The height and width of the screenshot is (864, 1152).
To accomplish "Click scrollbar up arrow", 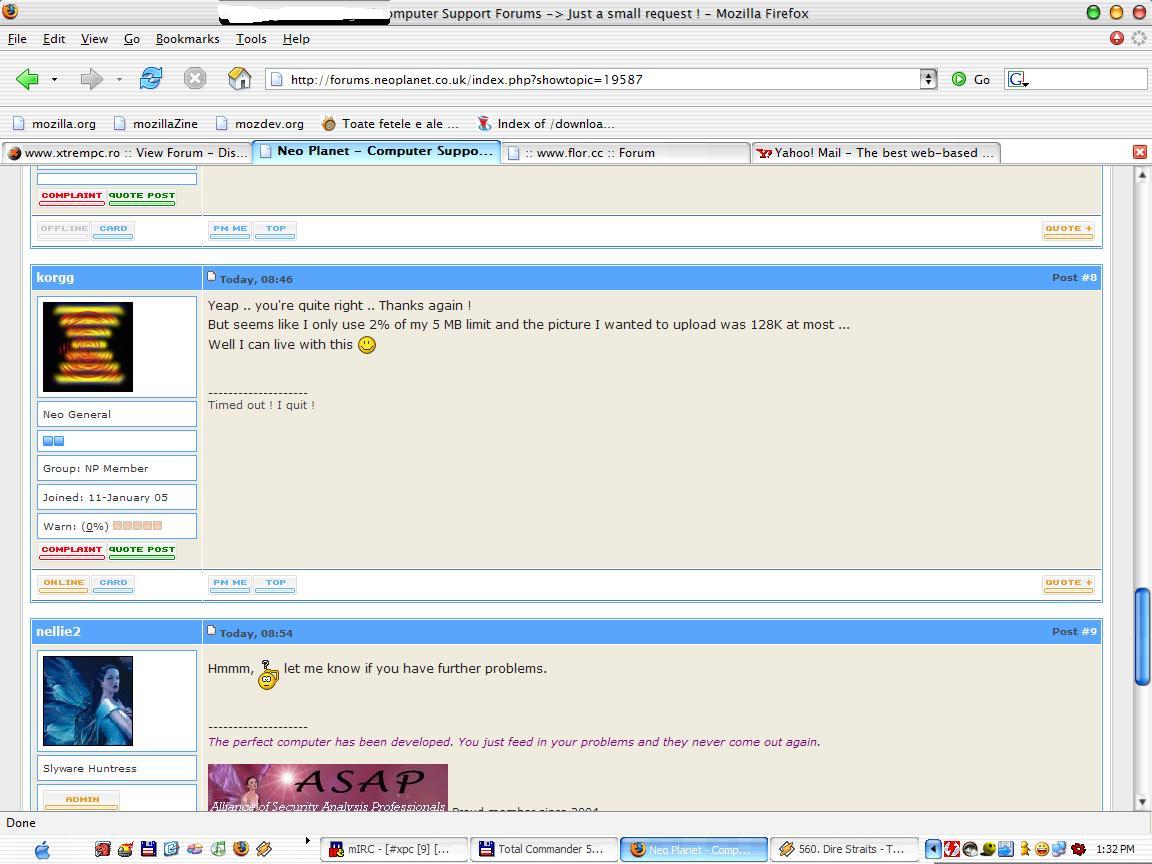I will pos(1142,175).
